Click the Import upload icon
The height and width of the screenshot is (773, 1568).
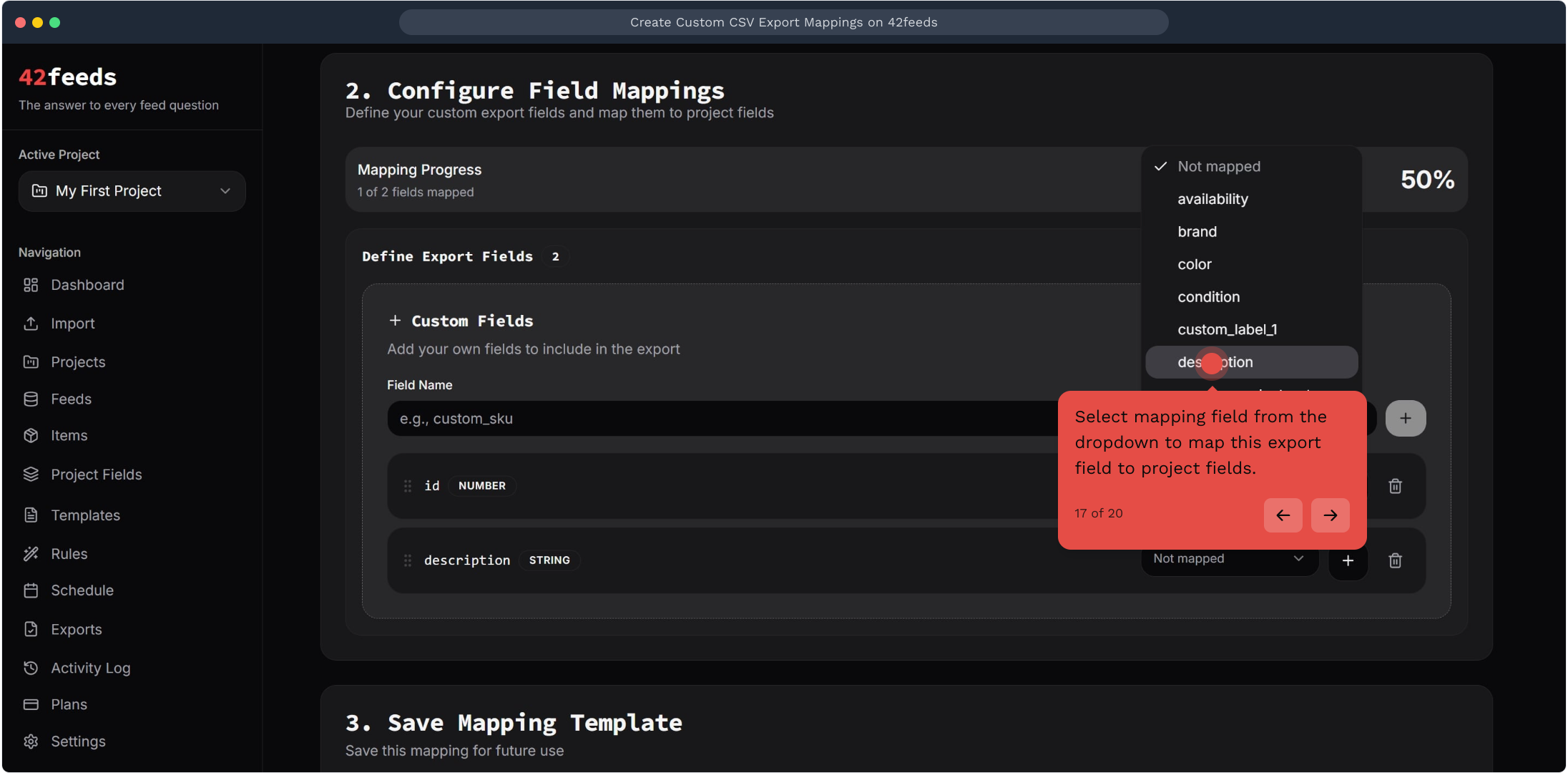(31, 324)
